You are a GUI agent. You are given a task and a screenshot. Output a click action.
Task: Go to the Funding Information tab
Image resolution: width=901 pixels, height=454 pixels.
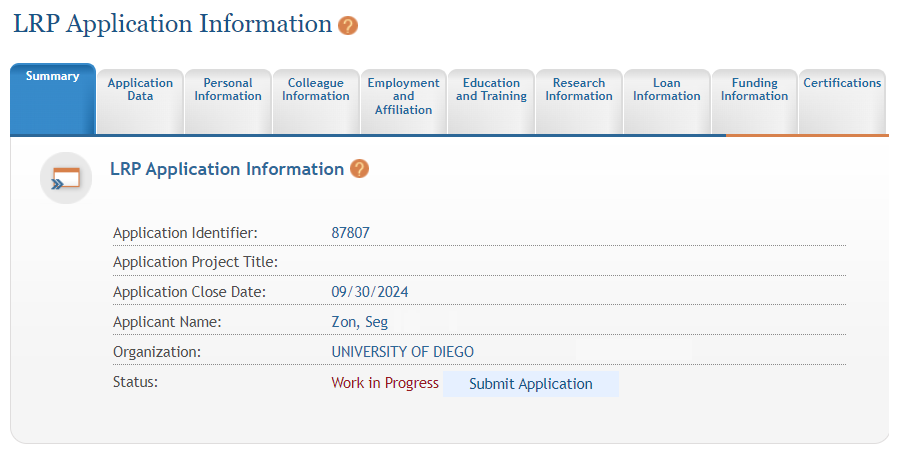pos(754,102)
